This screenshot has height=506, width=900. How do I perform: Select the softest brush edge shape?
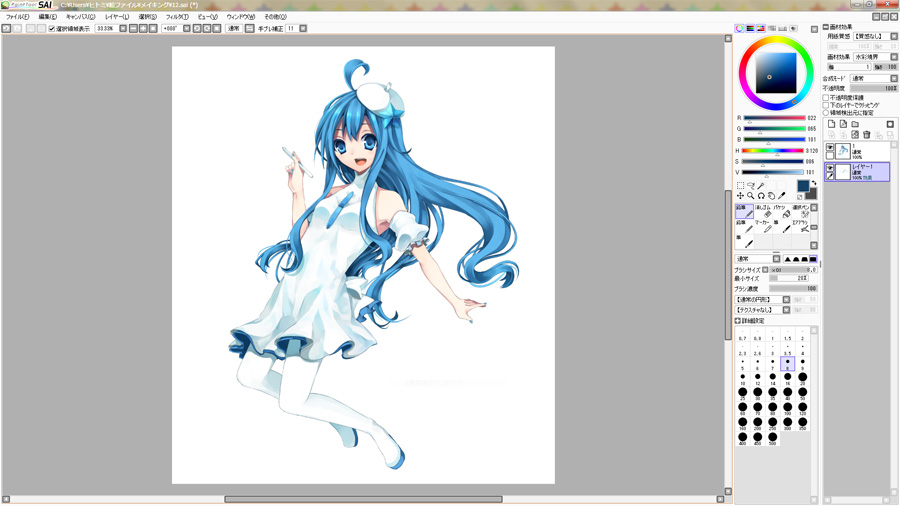click(788, 259)
